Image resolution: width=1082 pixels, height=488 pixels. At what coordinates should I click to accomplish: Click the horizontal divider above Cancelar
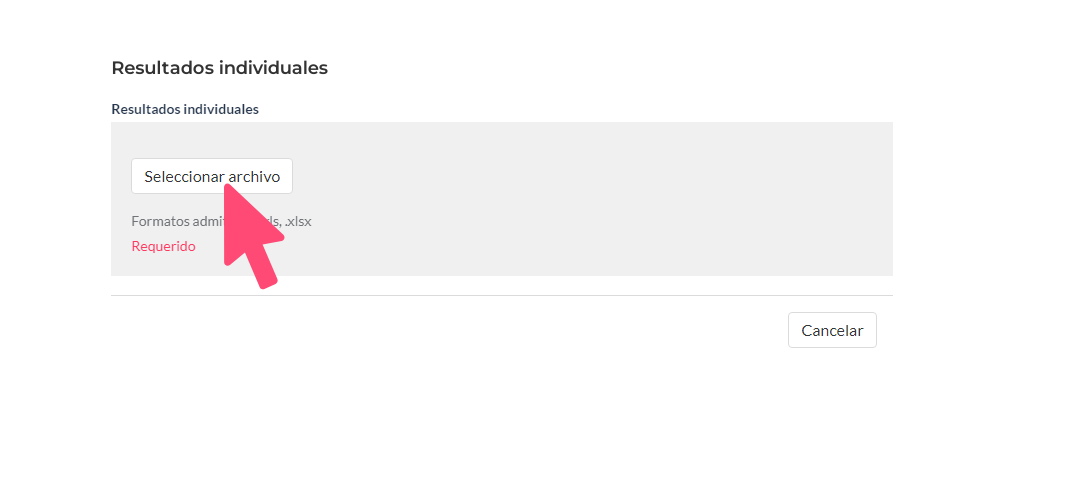(502, 295)
